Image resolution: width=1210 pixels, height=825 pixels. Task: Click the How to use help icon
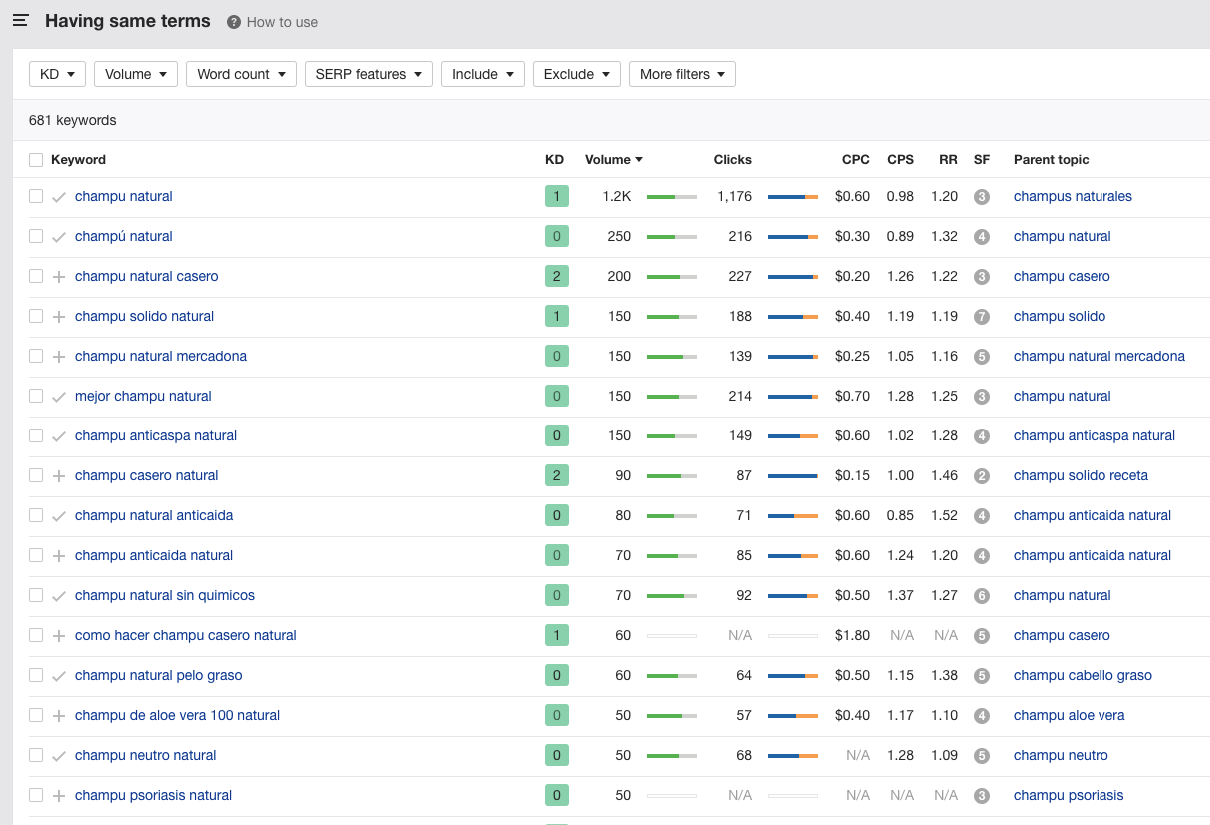235,21
